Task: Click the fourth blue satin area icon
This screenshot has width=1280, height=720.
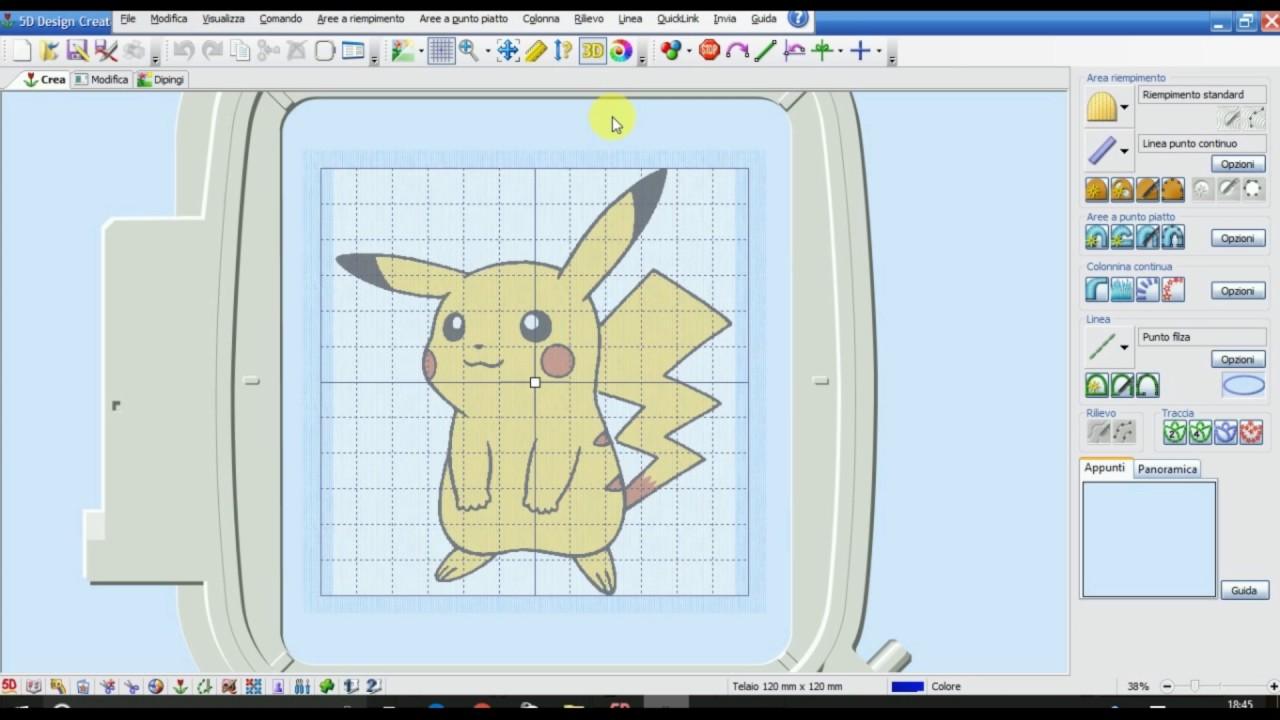Action: tap(1173, 237)
